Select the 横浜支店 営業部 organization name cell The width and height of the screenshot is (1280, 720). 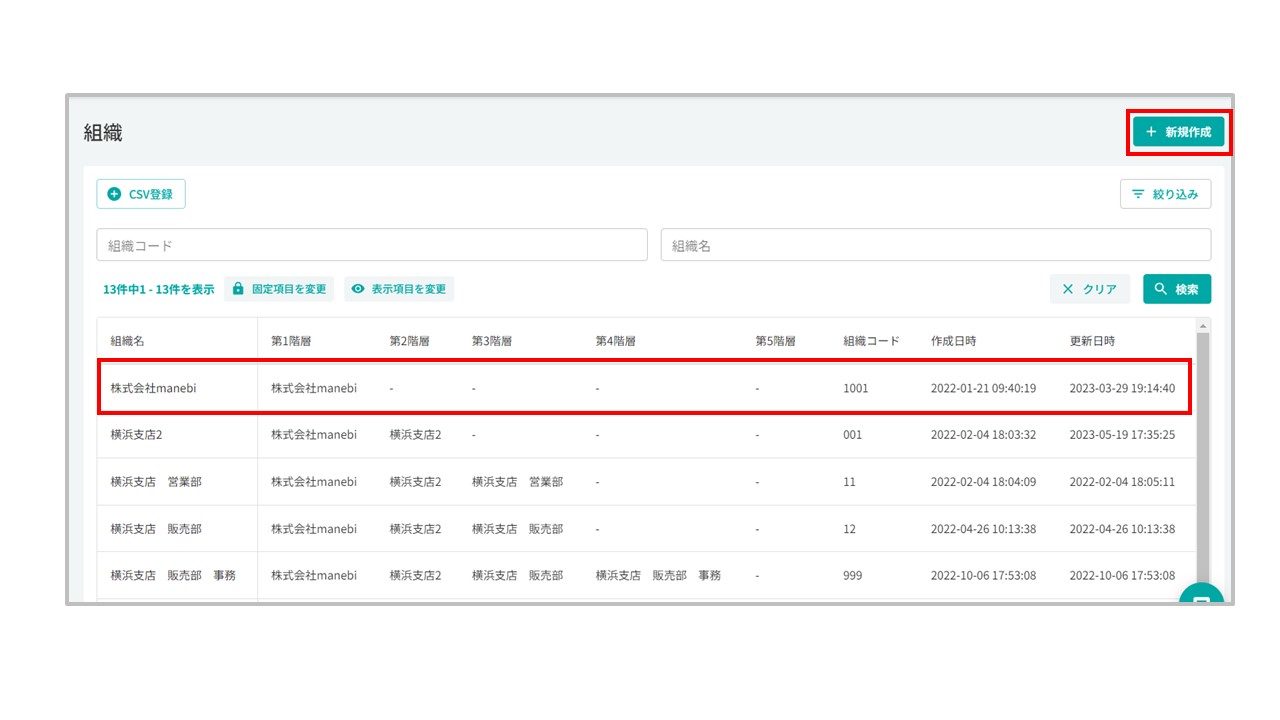coord(156,482)
